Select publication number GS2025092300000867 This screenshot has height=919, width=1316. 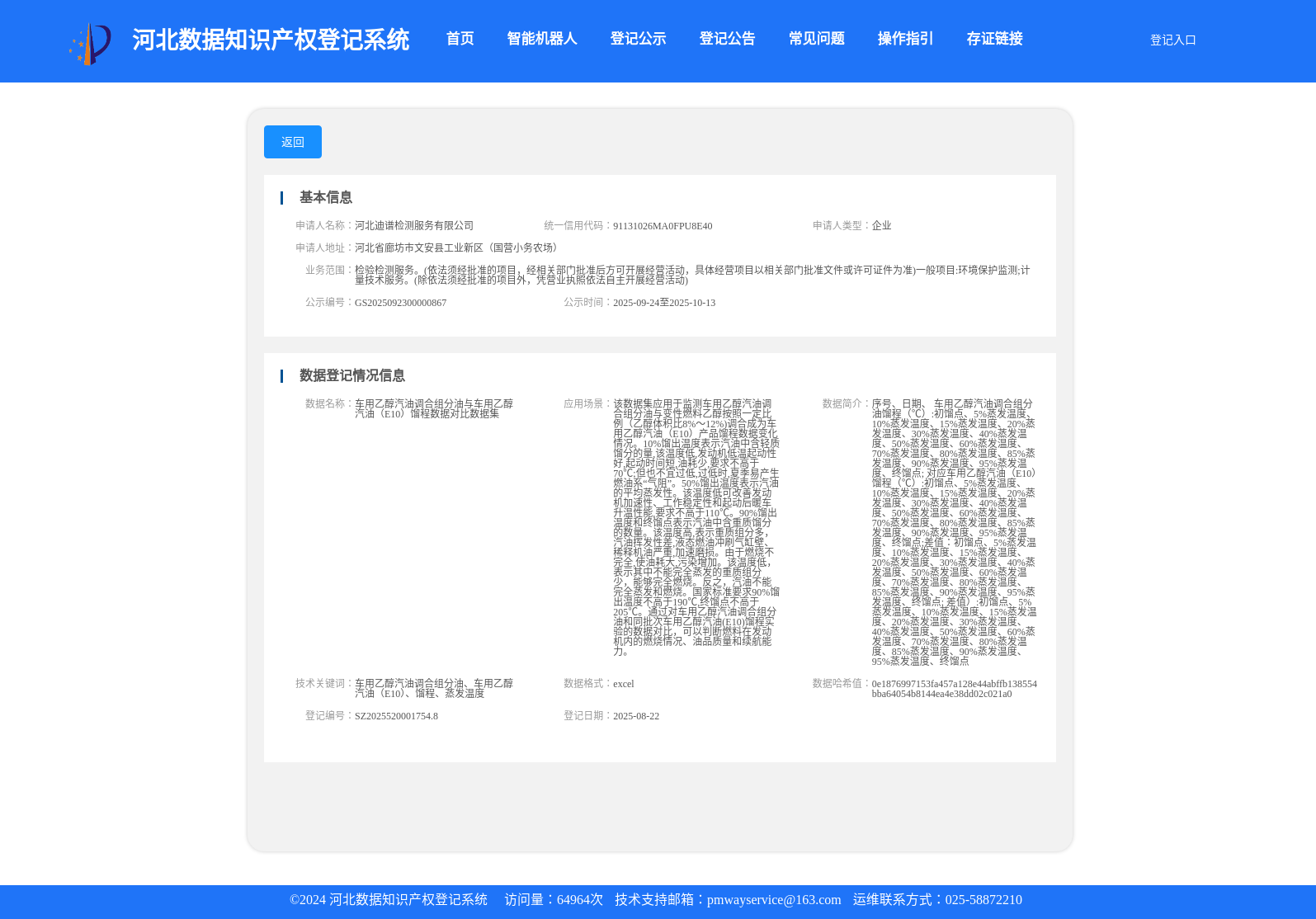tap(400, 303)
